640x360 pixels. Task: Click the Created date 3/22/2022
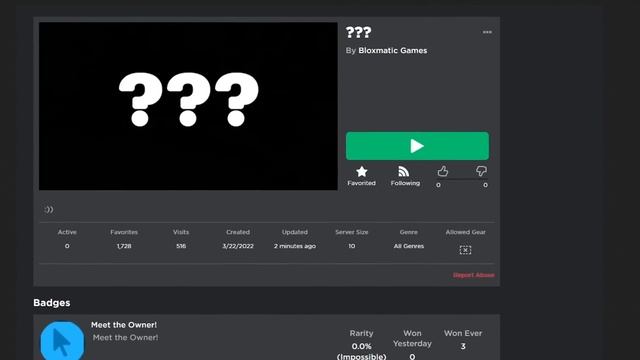coord(238,246)
